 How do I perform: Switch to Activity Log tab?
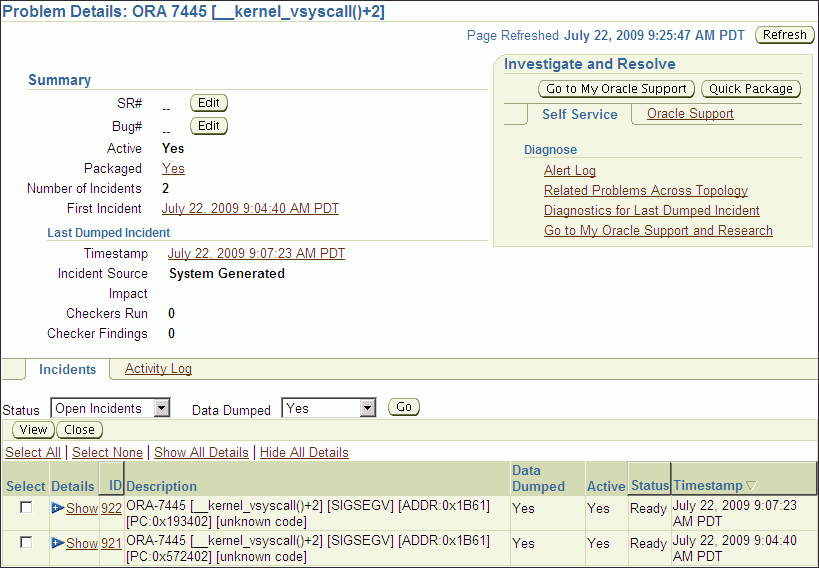tap(158, 369)
